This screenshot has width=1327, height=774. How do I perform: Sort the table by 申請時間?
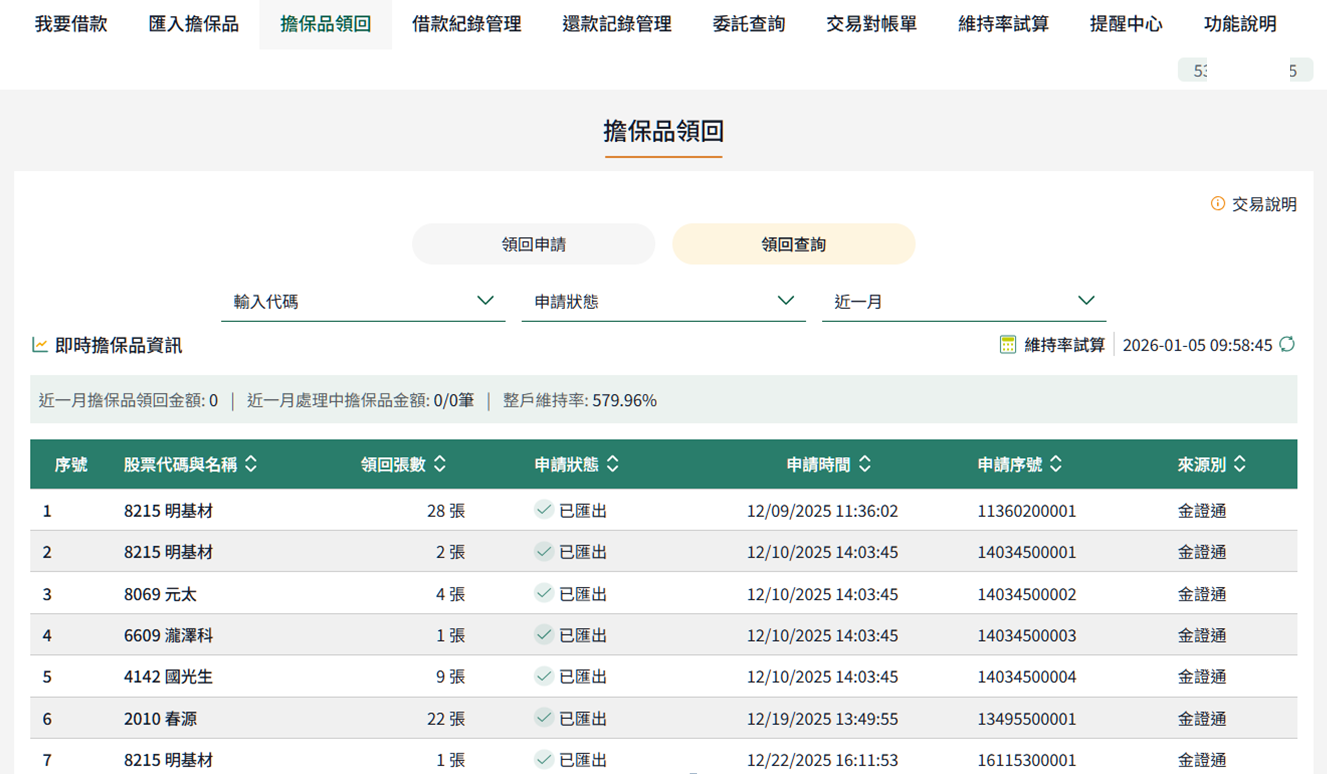pyautogui.click(x=865, y=464)
